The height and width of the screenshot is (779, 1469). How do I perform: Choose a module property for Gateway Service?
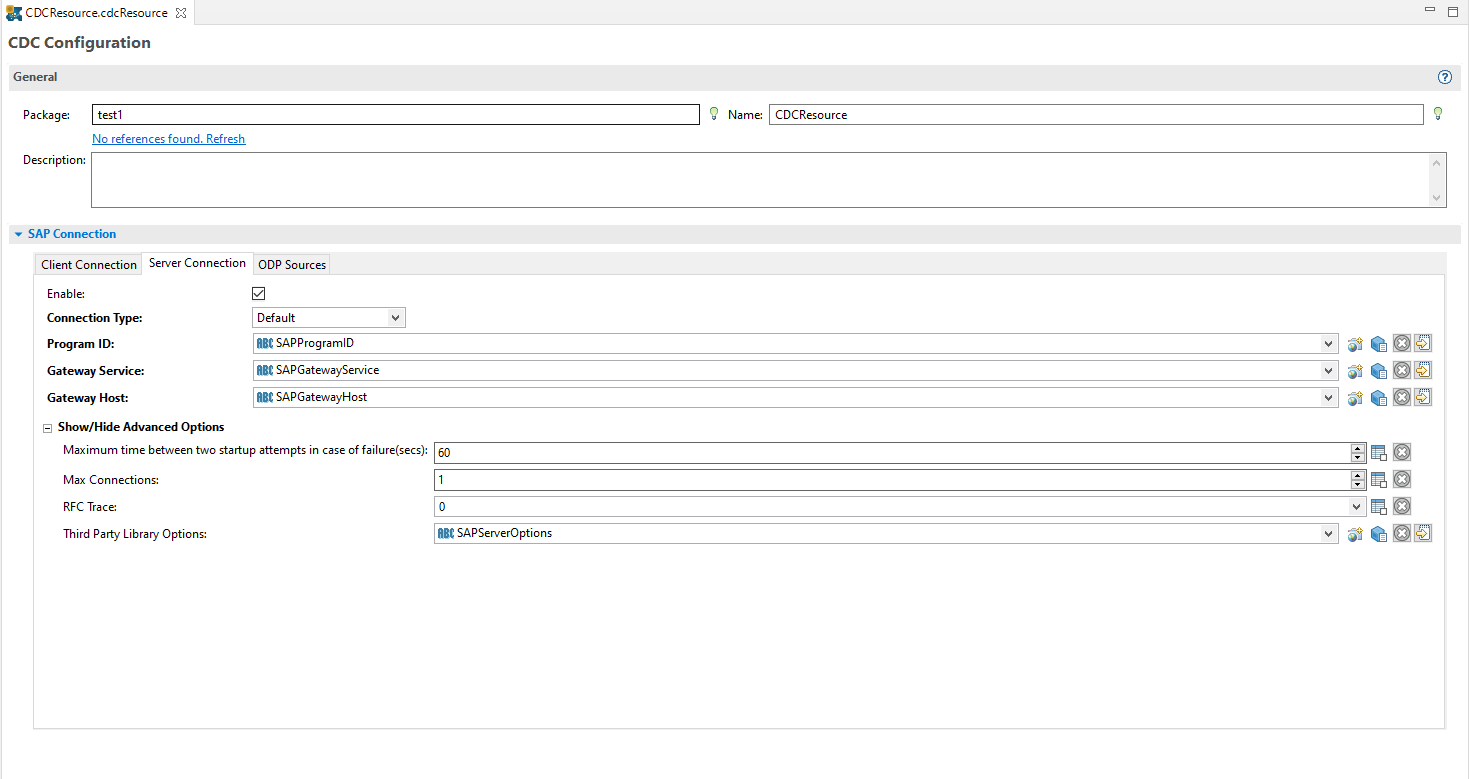click(1379, 371)
